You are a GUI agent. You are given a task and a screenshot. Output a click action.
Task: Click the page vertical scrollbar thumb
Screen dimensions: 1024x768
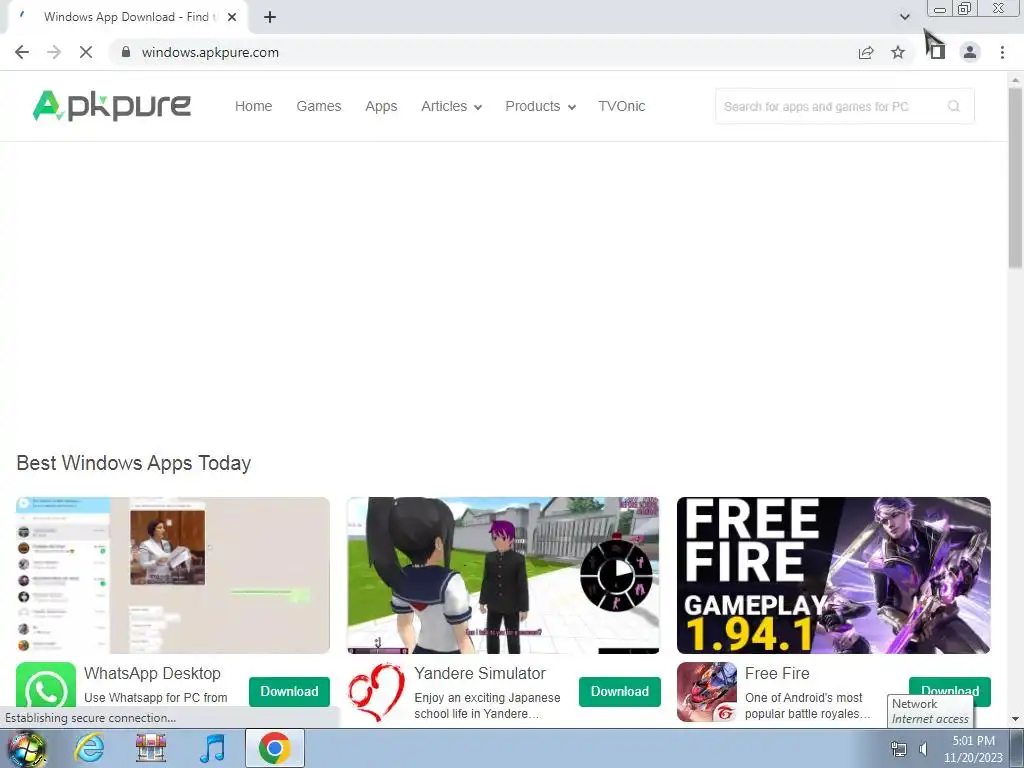coord(1015,176)
